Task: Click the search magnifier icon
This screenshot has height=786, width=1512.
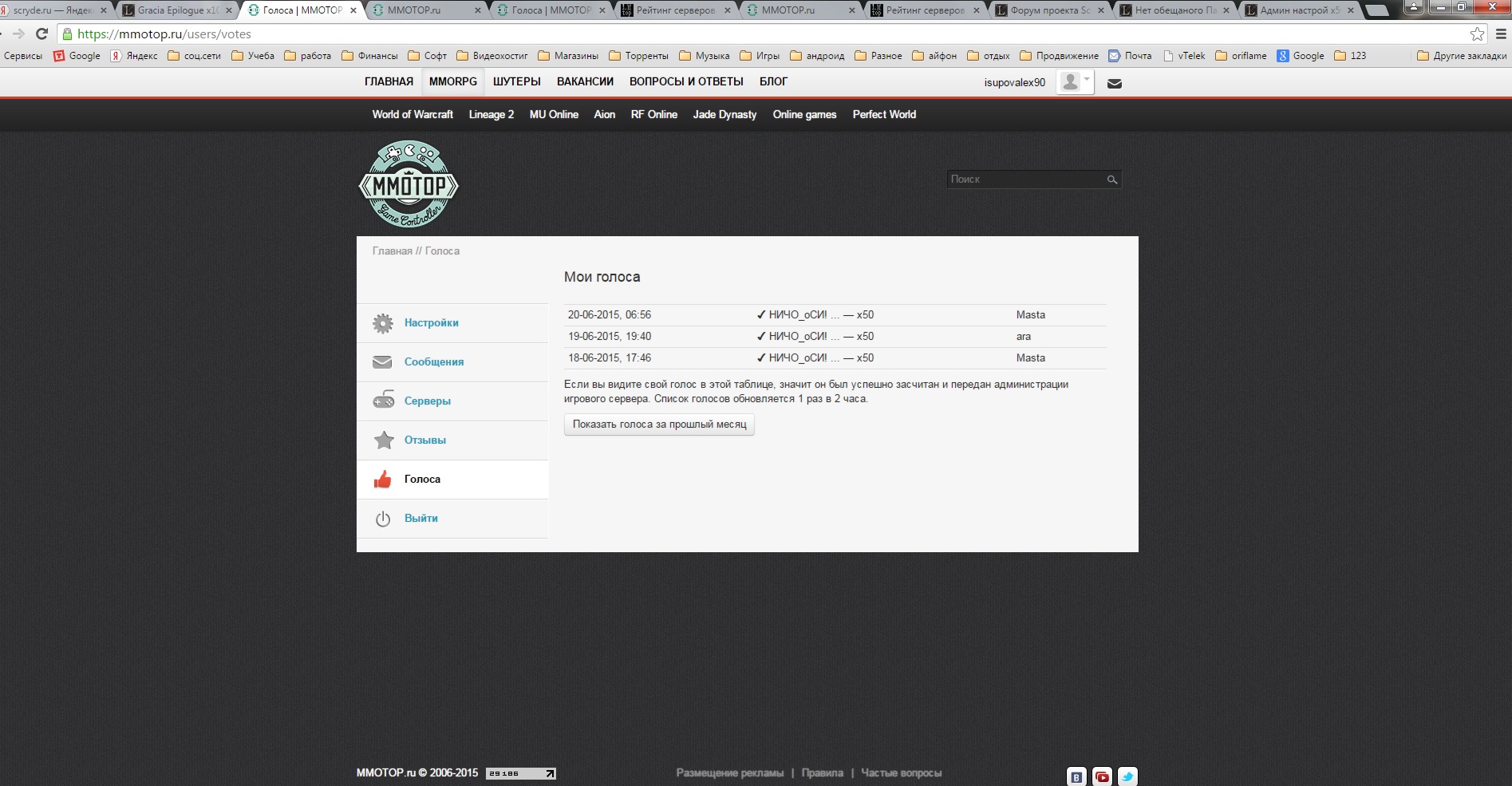Action: tap(1111, 180)
